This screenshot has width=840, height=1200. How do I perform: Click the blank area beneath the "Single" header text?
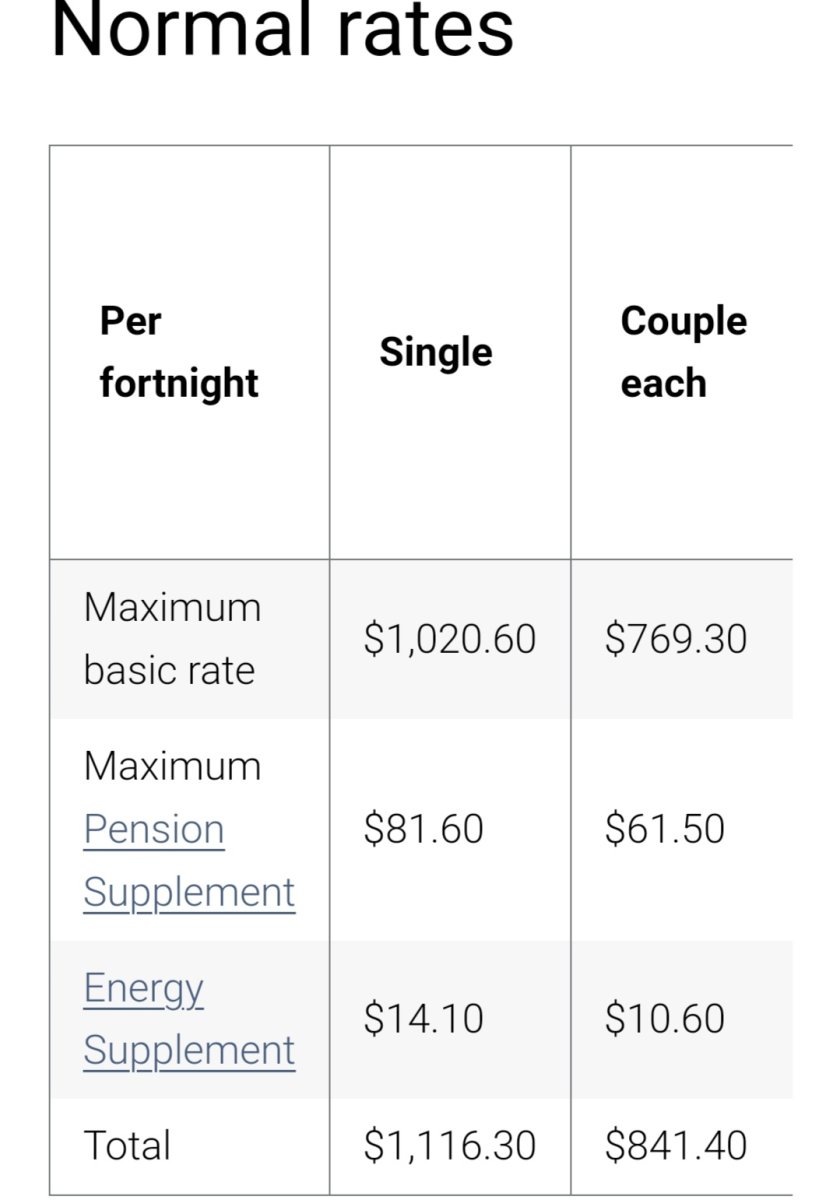tap(450, 470)
